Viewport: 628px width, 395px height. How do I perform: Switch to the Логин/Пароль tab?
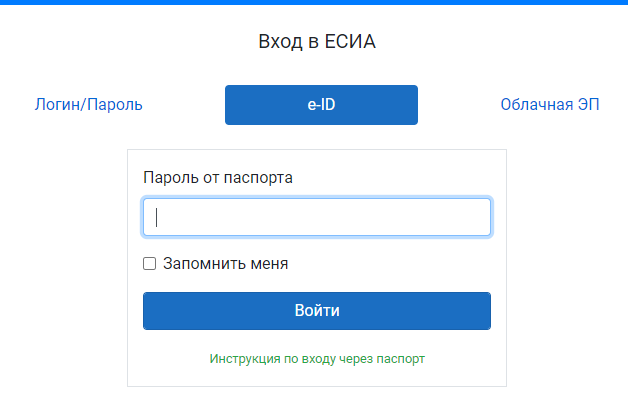coord(89,105)
